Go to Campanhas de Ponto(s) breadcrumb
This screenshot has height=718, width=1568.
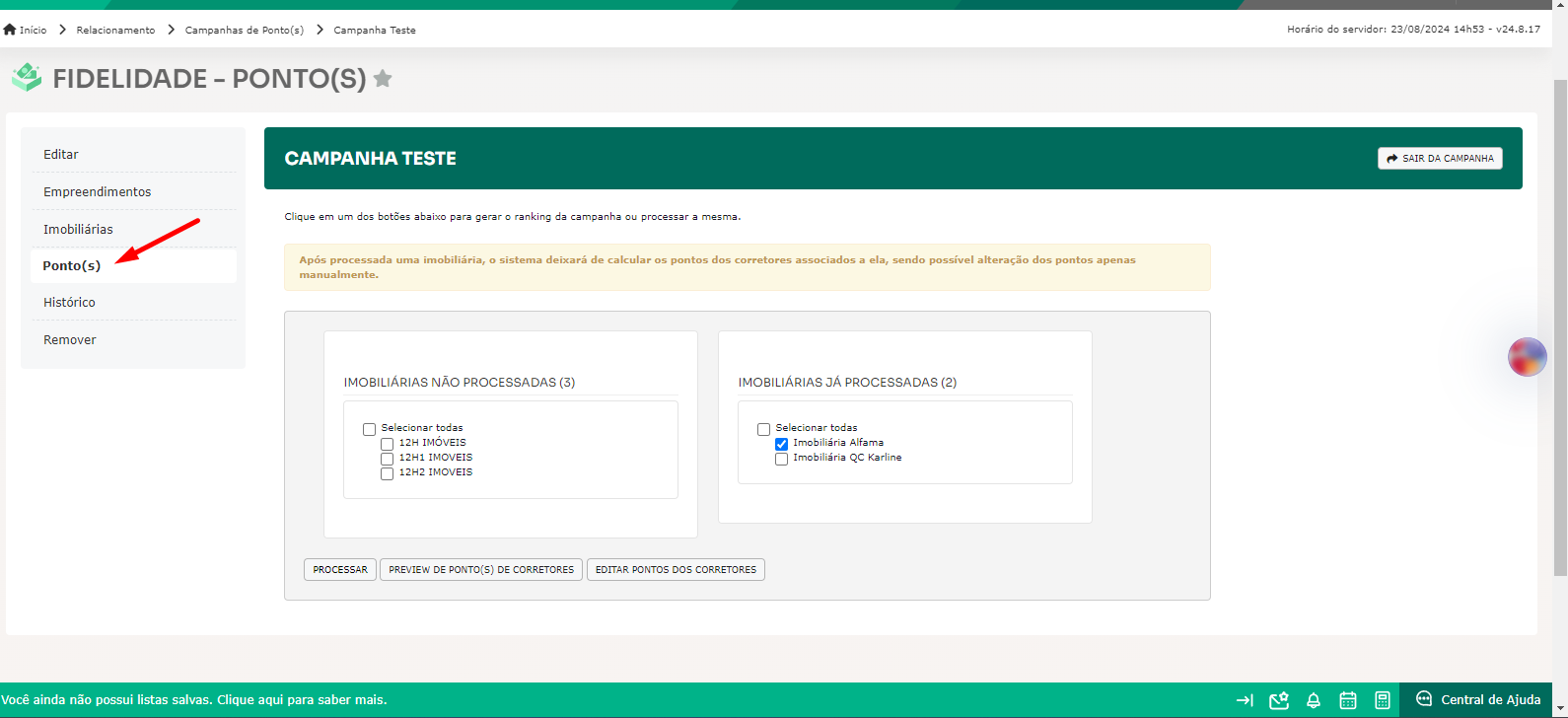[245, 30]
